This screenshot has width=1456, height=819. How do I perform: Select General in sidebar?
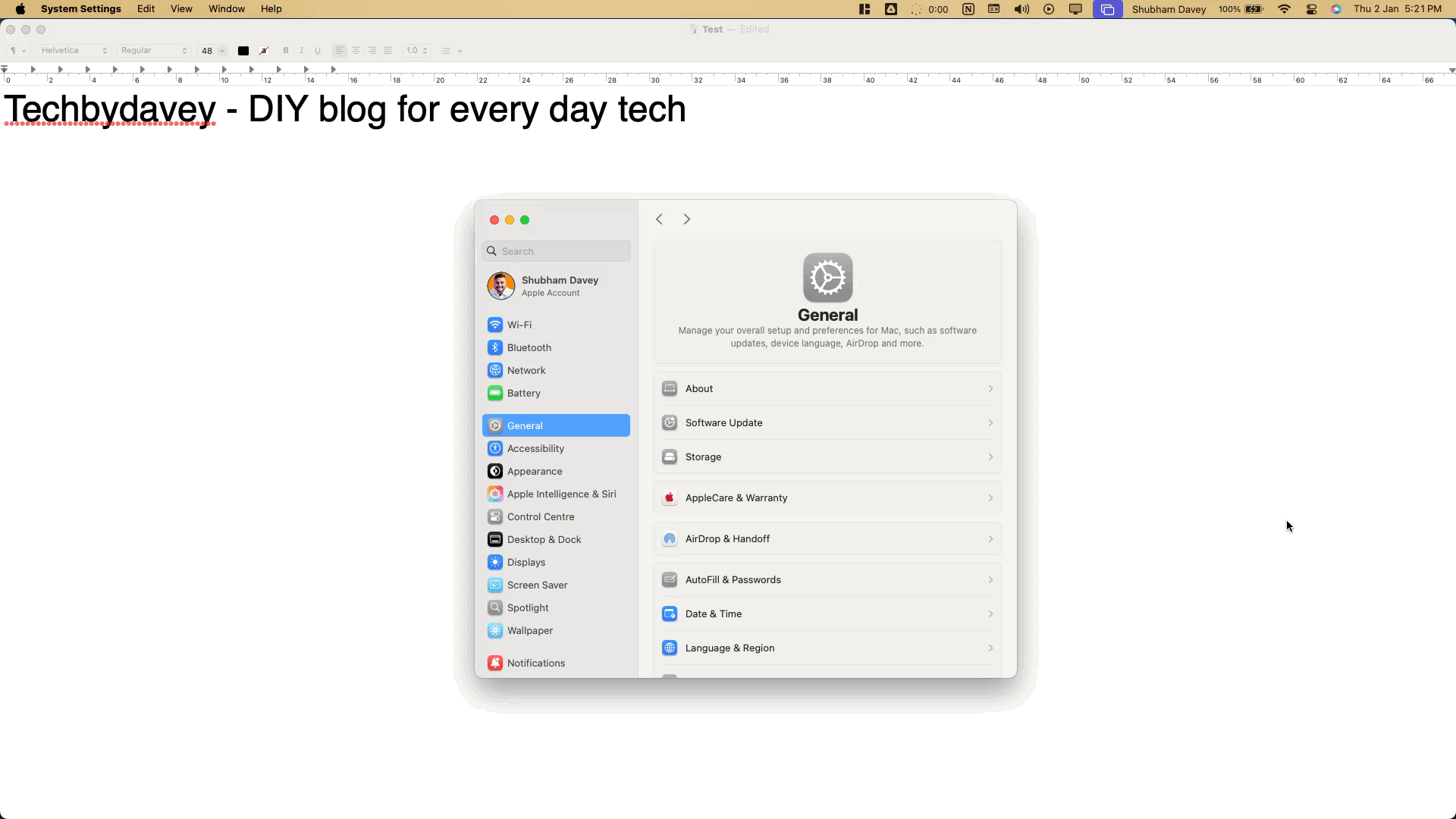tap(557, 425)
